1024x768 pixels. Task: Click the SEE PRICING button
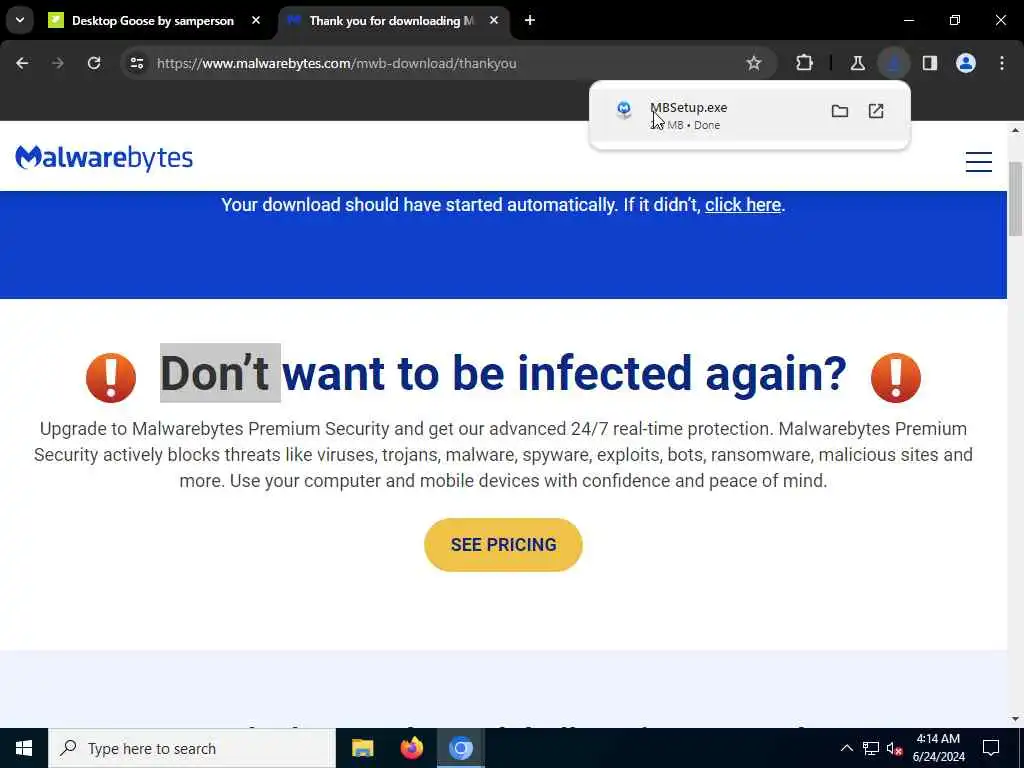(x=503, y=545)
